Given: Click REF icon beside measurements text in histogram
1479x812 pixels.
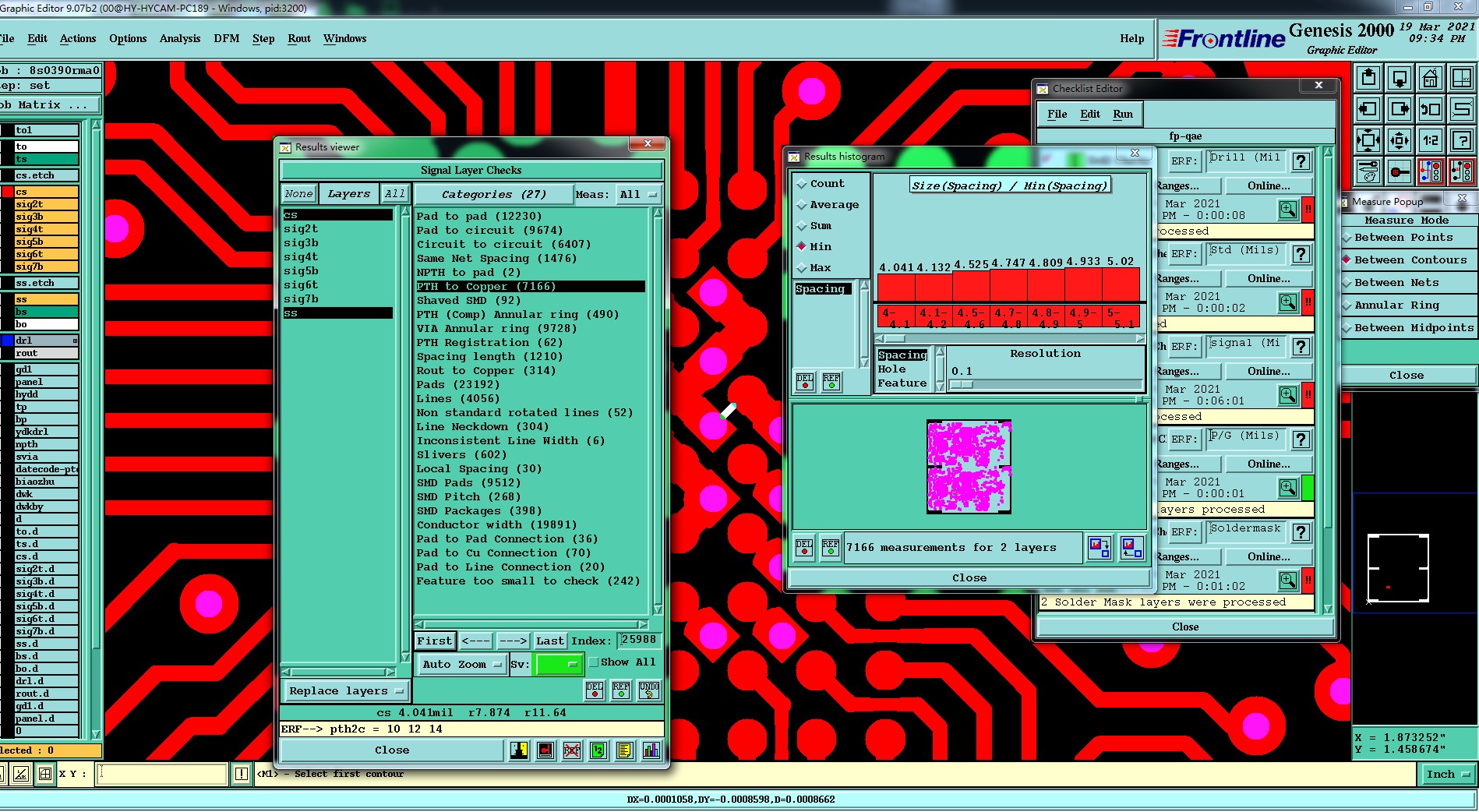Looking at the screenshot, I should 831,547.
